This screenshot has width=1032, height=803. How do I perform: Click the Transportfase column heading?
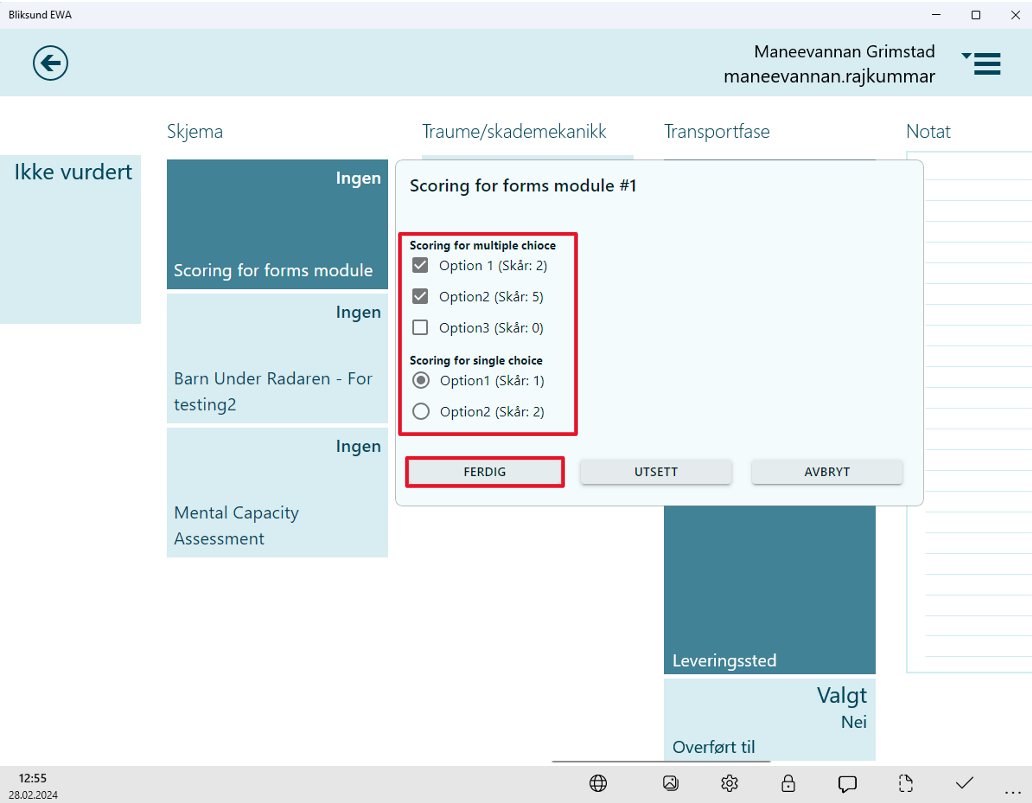tap(717, 132)
